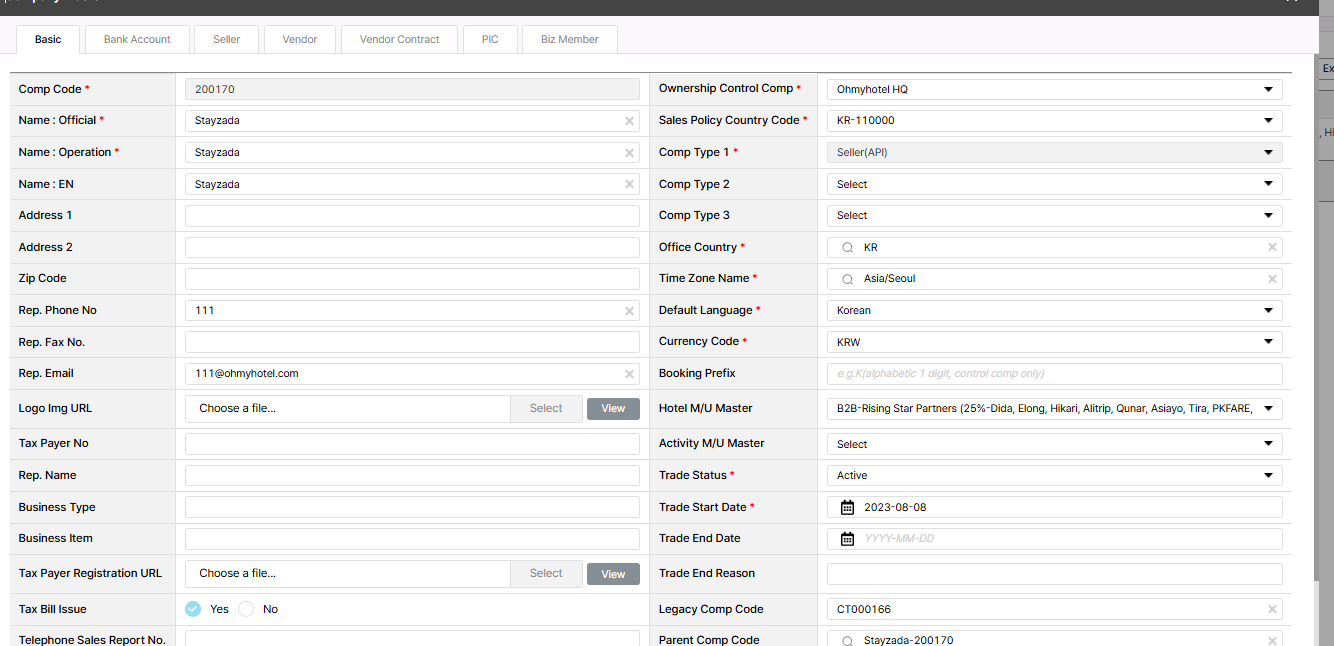The width and height of the screenshot is (1334, 646).
Task: Click the Telephone Sales Report No. input field
Action: click(412, 638)
